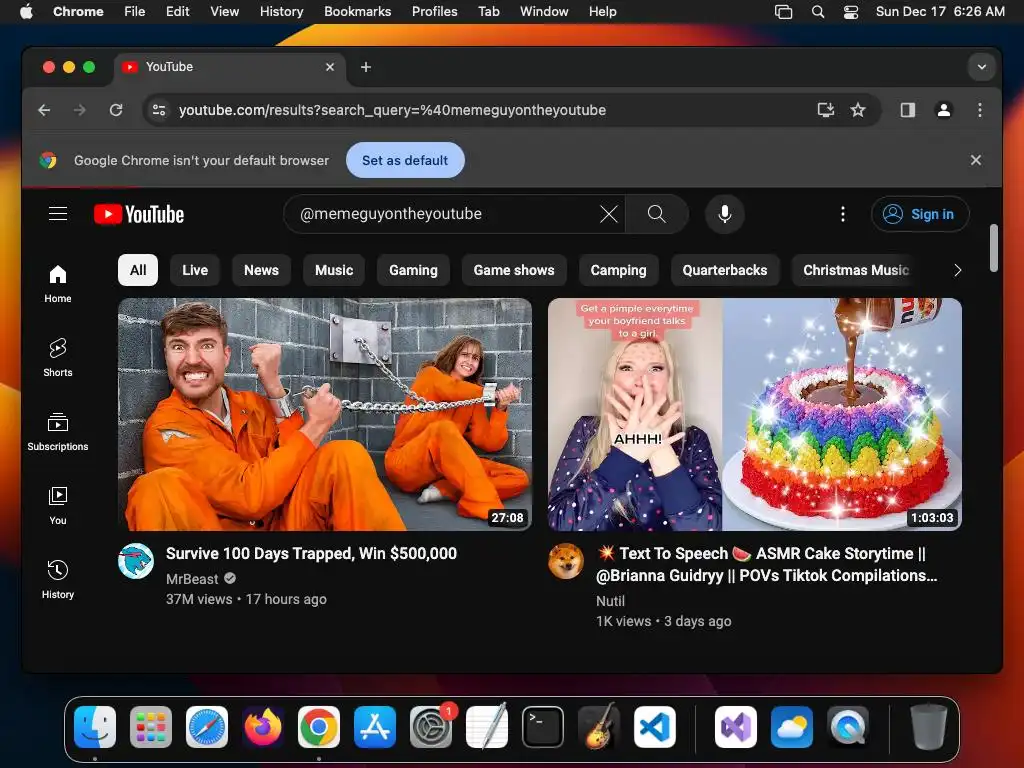Open Spotlight search in menu bar
Screen dimensions: 1024x768
click(818, 11)
